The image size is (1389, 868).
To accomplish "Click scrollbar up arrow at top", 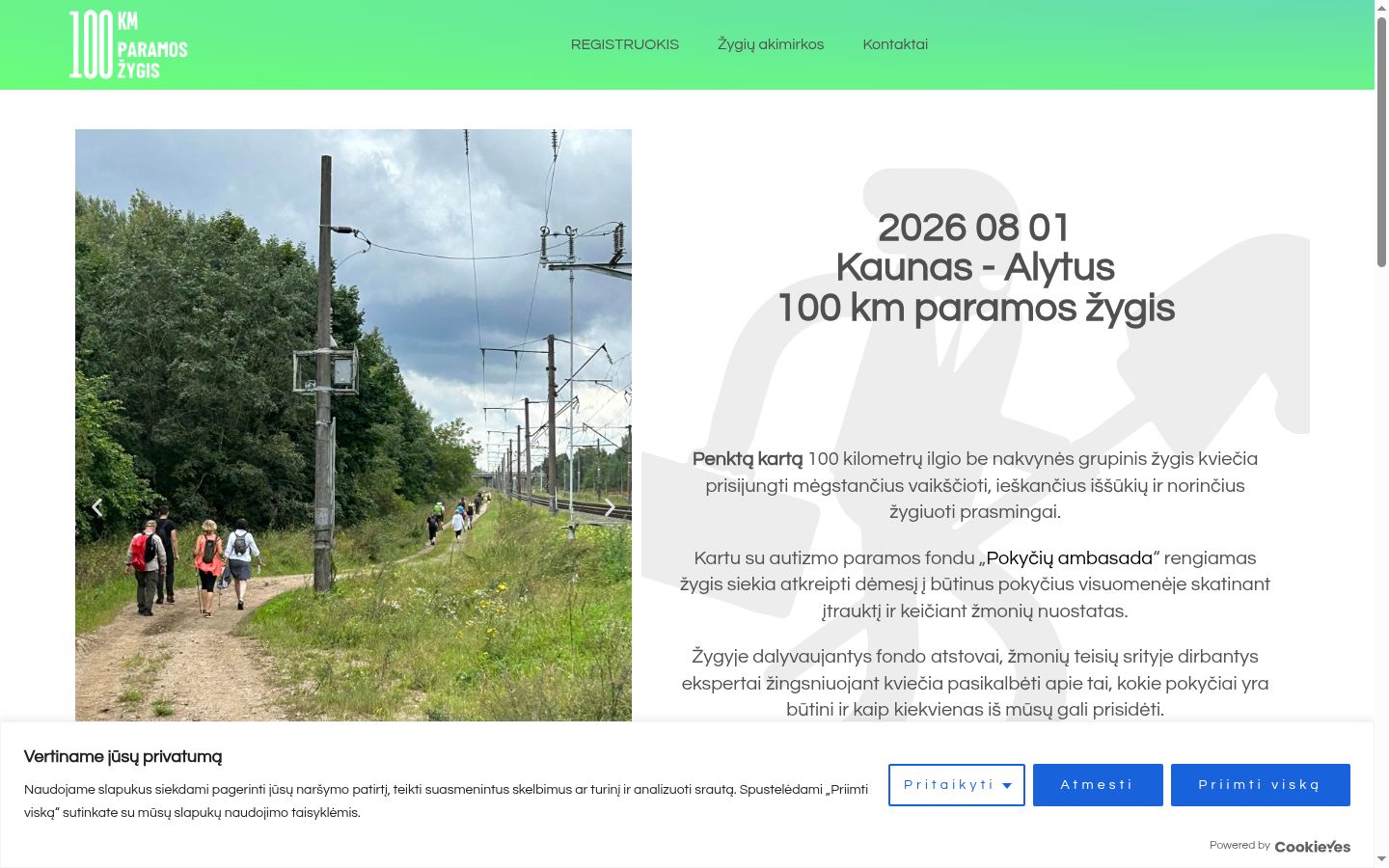I will coord(1381,7).
